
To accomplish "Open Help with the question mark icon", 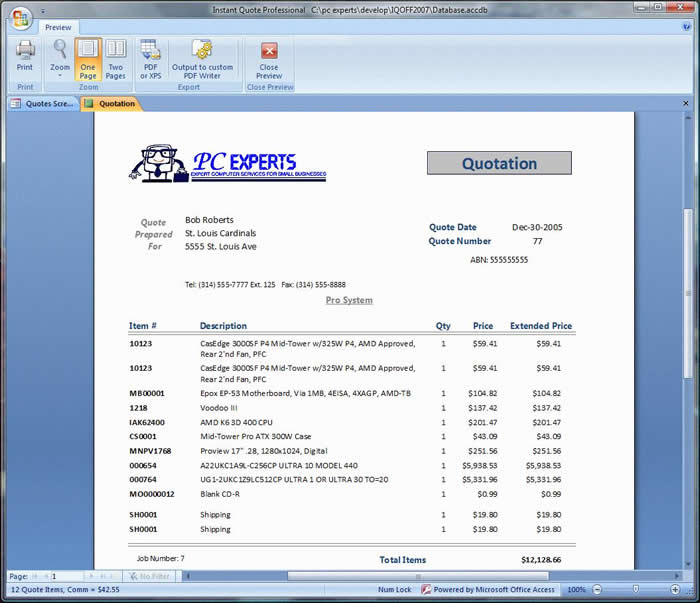I will (x=686, y=28).
